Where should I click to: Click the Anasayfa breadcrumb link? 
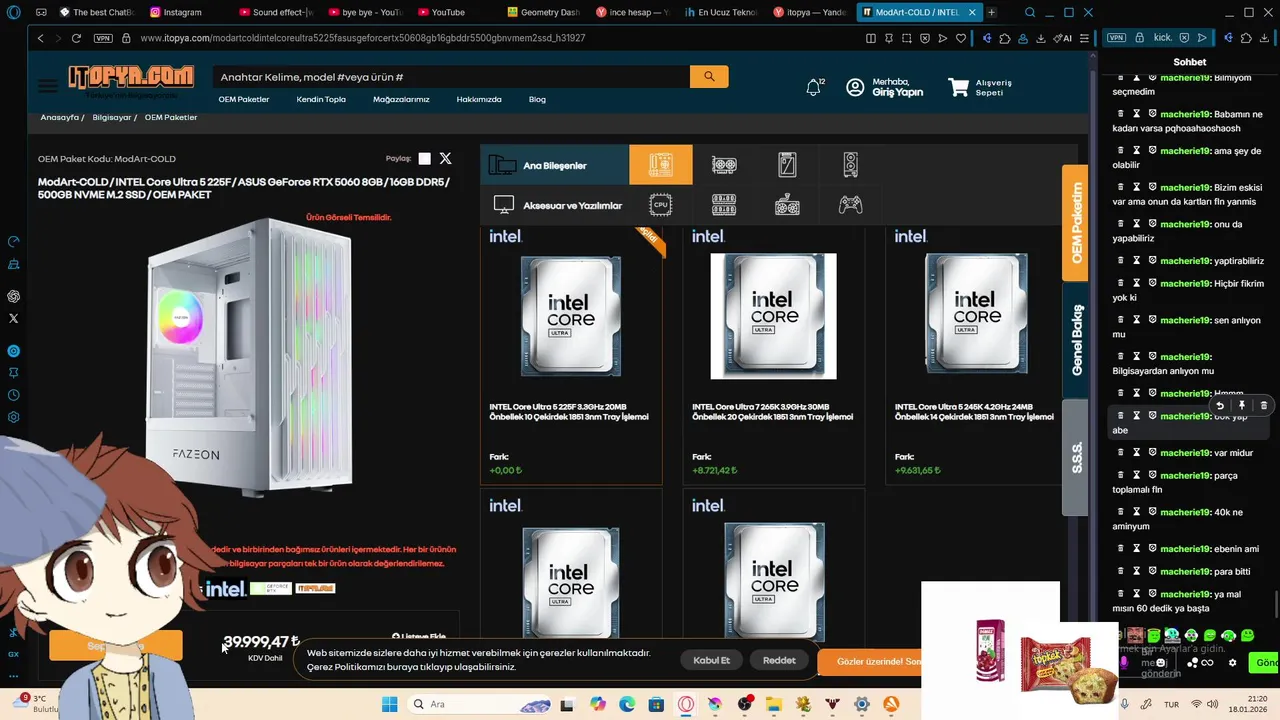tap(59, 117)
